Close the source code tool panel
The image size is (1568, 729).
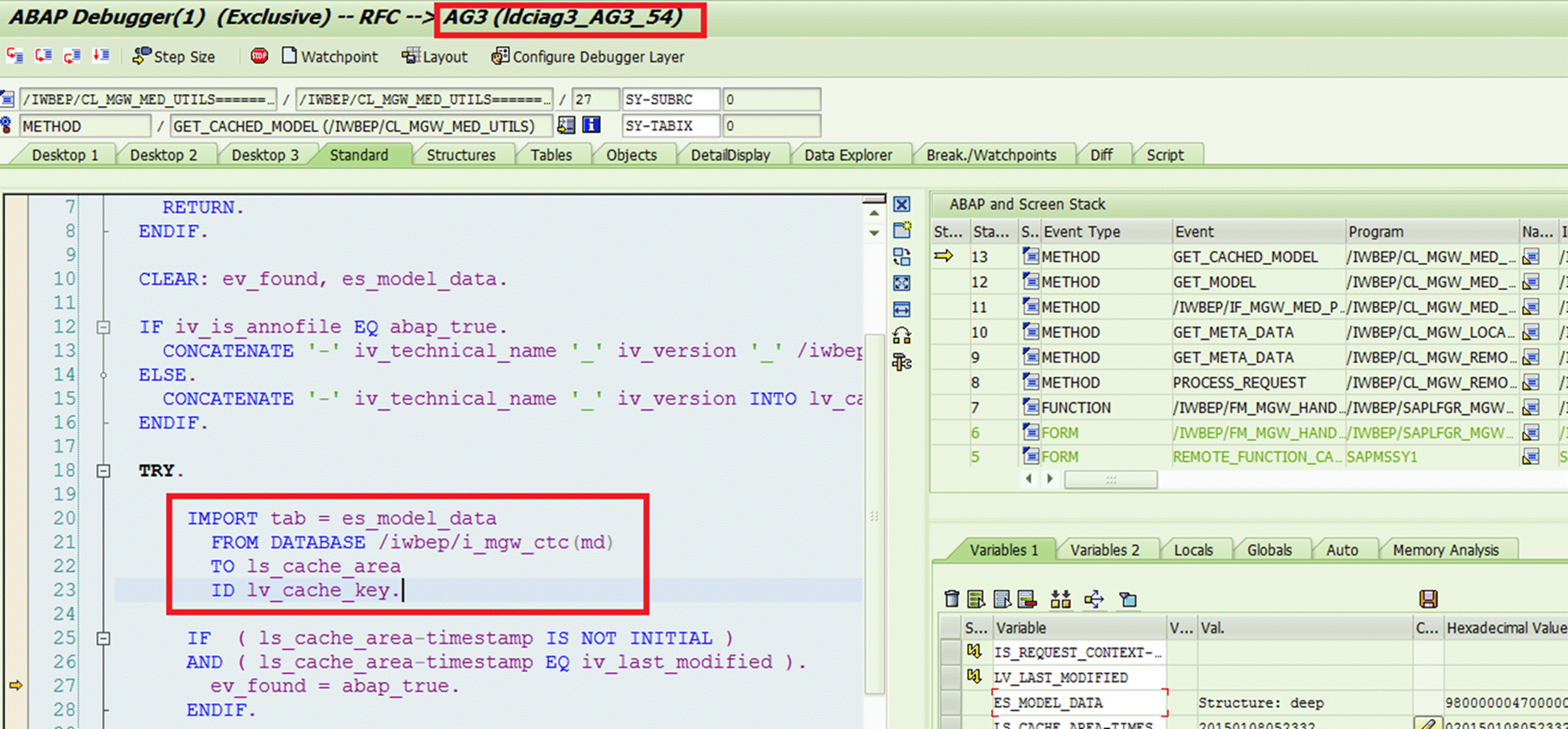coord(902,205)
